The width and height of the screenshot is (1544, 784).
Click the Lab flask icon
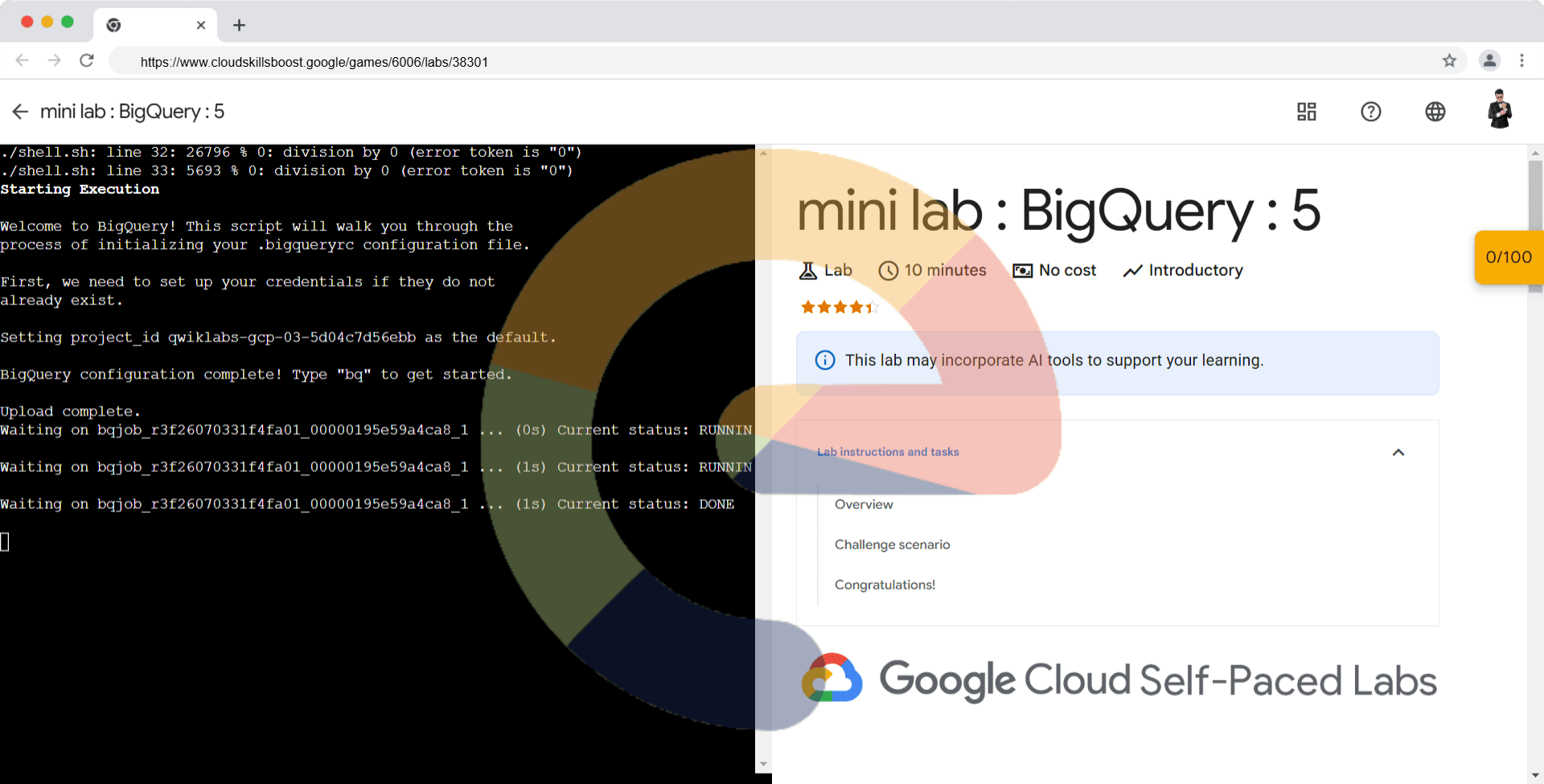pos(807,271)
